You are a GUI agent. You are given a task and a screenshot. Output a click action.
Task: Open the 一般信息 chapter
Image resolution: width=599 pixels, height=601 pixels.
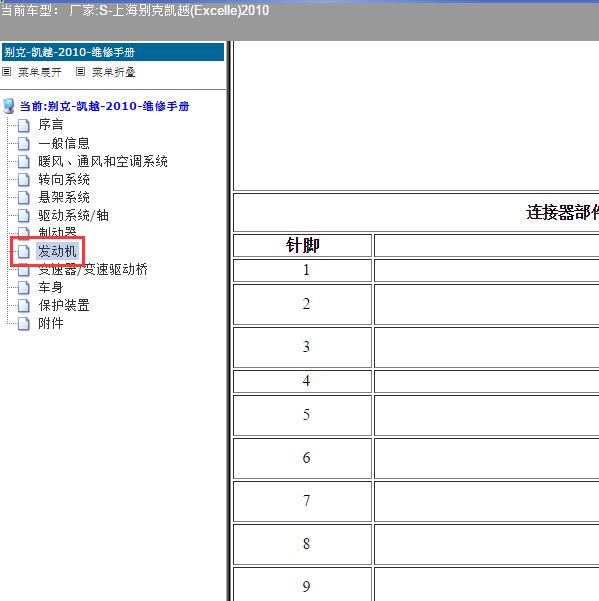click(x=64, y=143)
